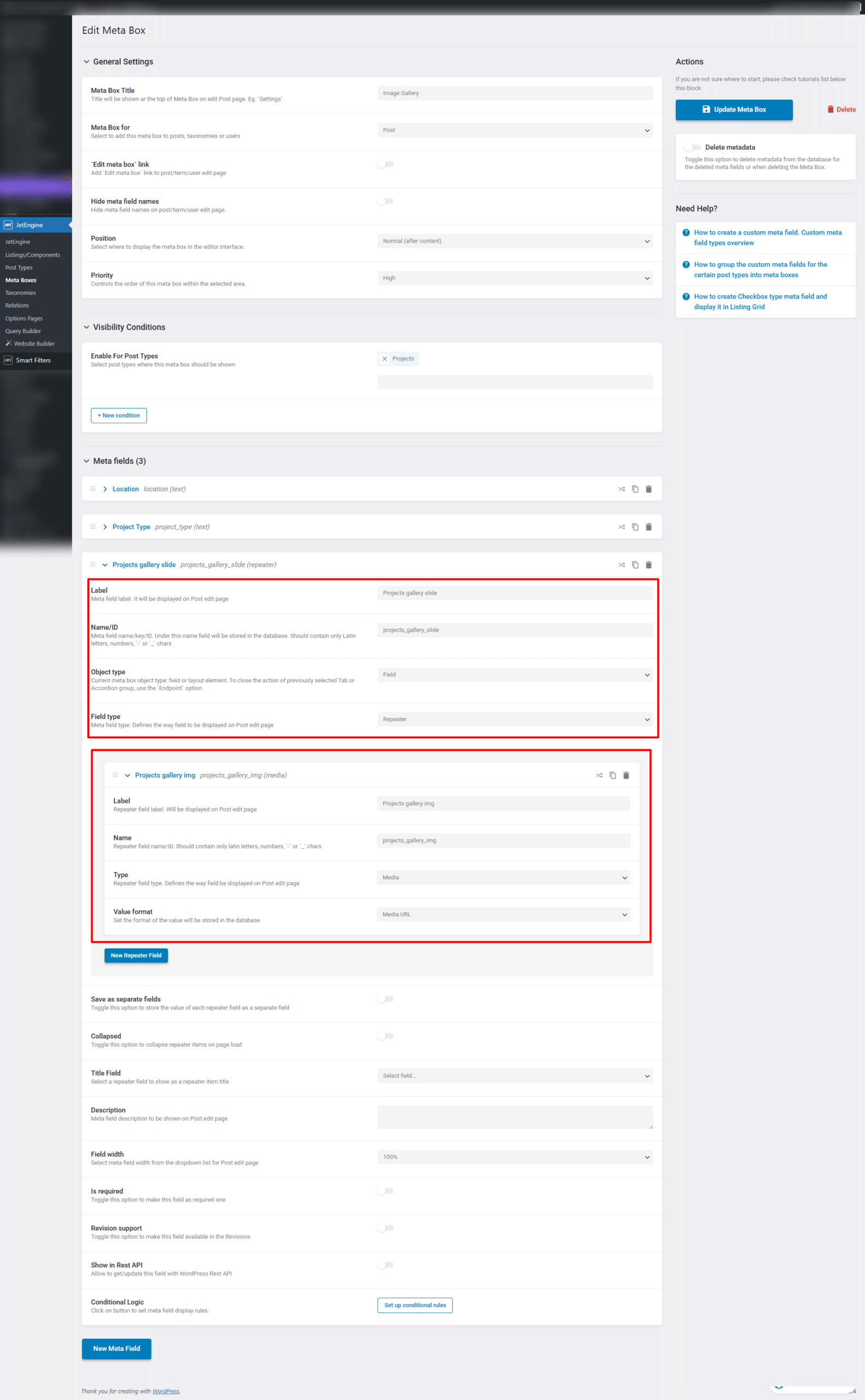Grab the drag handle of Project Type field

(93, 526)
